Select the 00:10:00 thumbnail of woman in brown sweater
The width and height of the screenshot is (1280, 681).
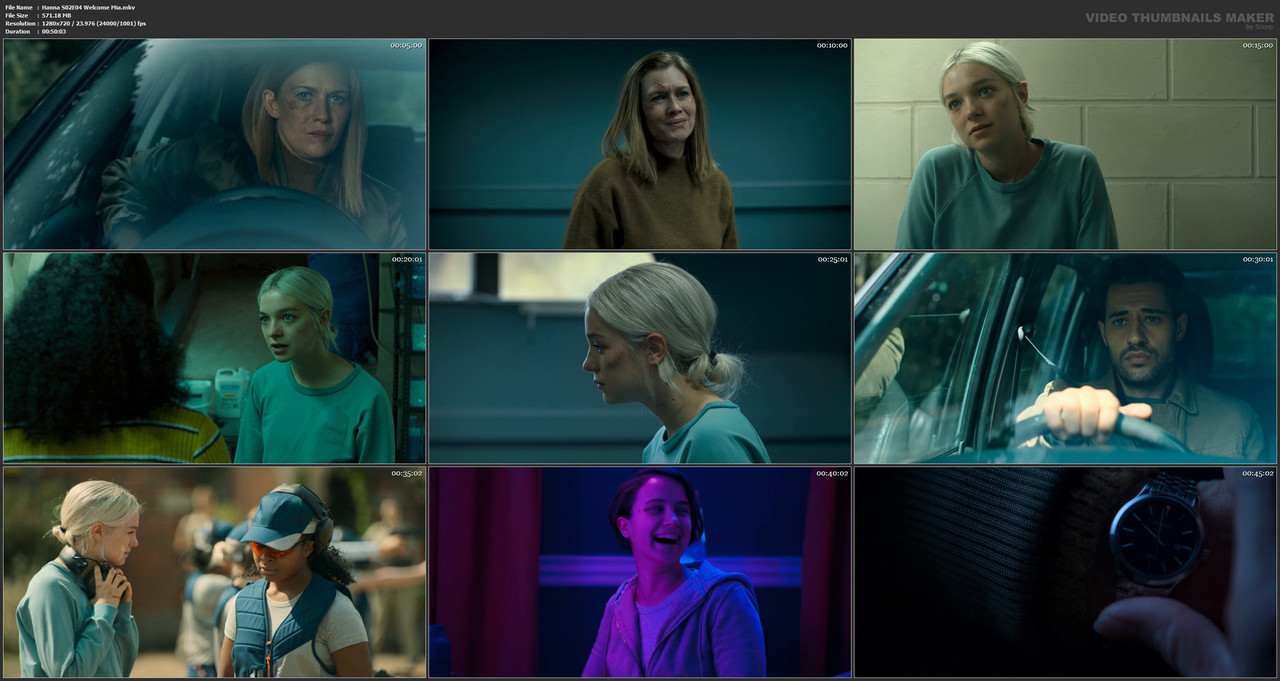pyautogui.click(x=640, y=144)
